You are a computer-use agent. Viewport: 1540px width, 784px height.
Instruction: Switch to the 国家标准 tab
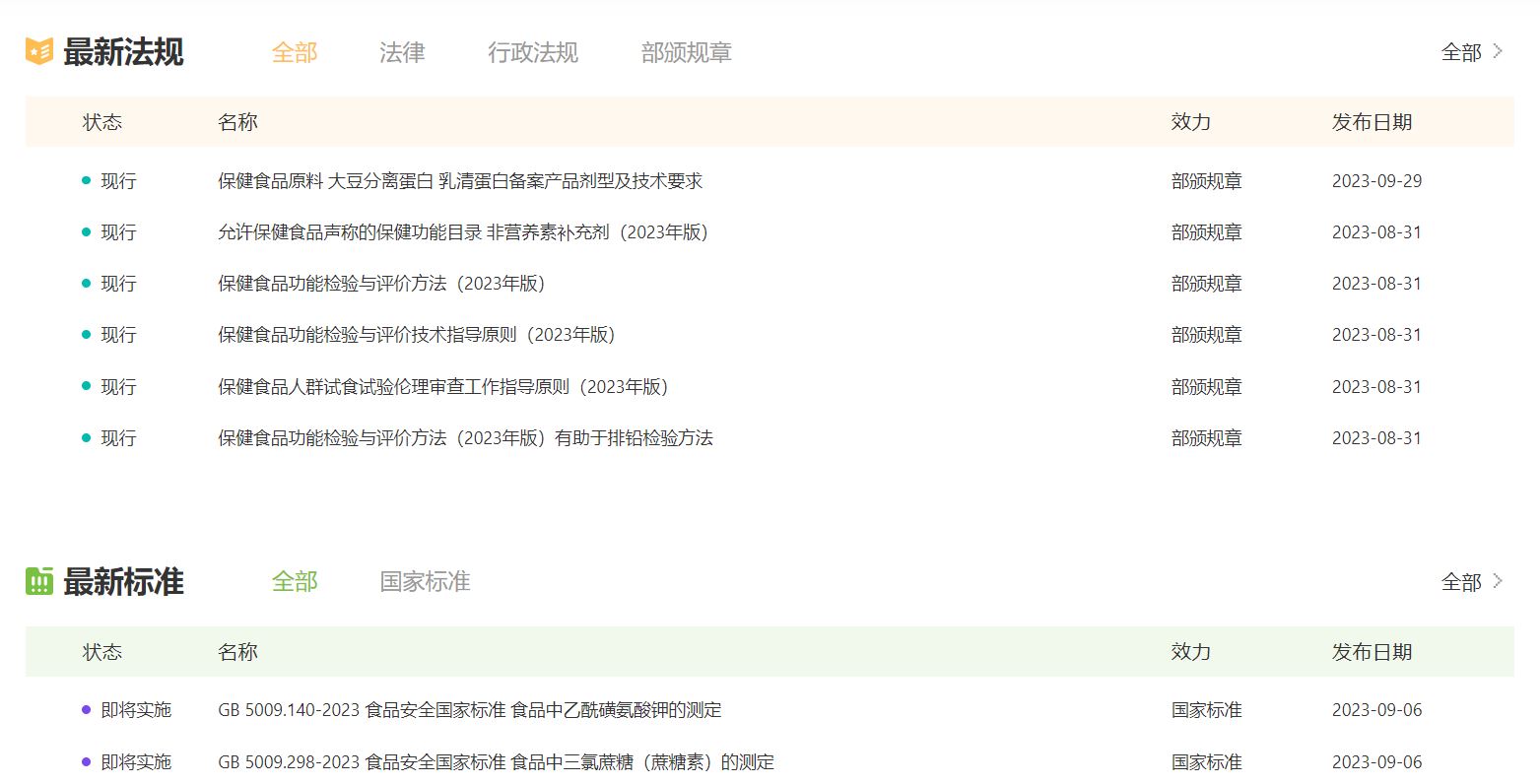click(426, 581)
